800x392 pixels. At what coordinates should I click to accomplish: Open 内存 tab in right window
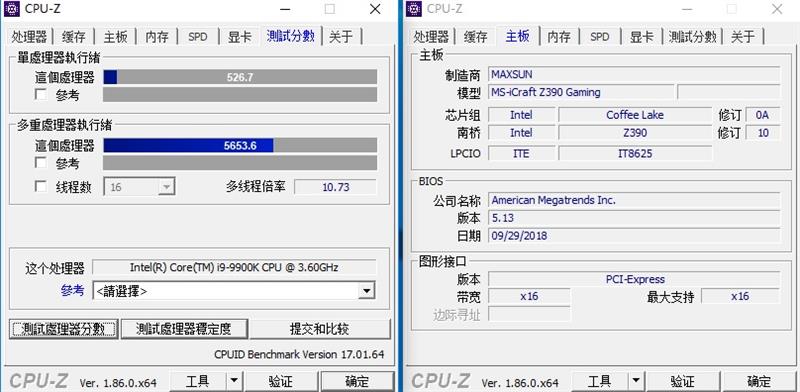click(x=559, y=37)
